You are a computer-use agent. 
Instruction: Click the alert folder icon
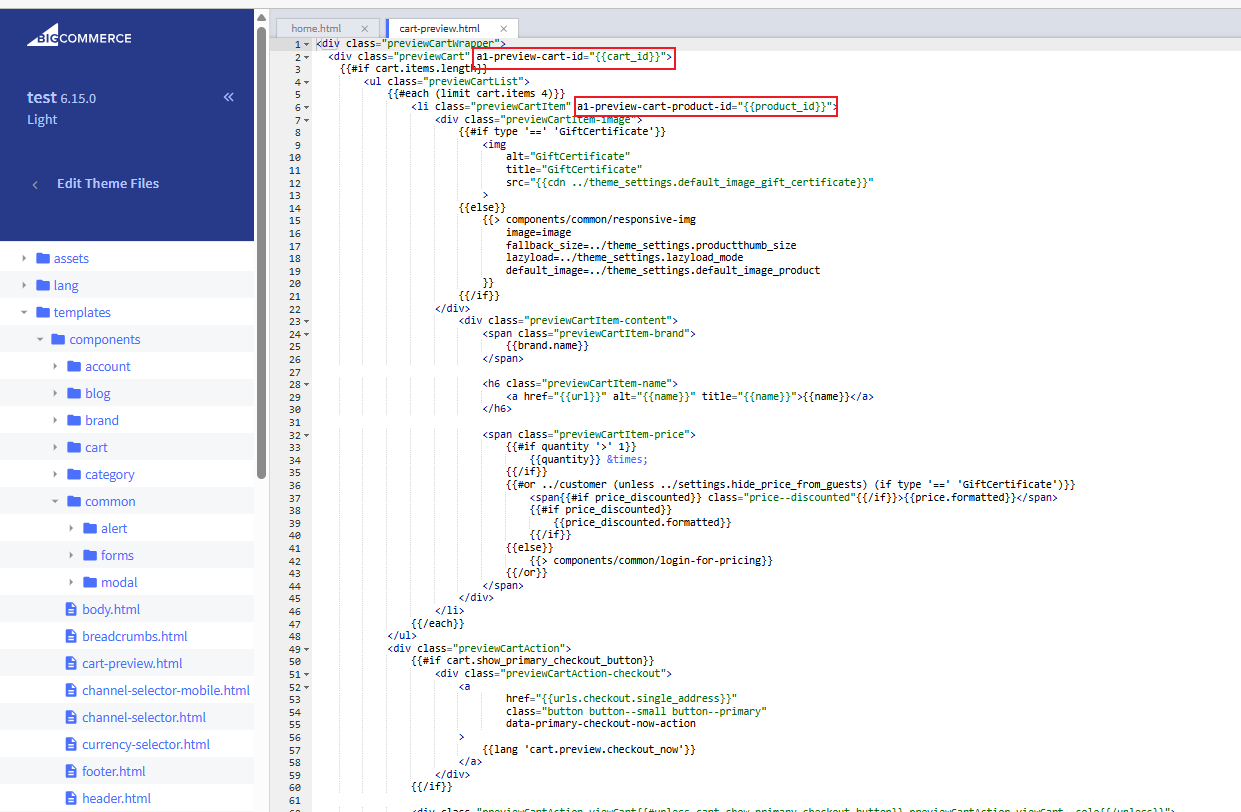[90, 528]
